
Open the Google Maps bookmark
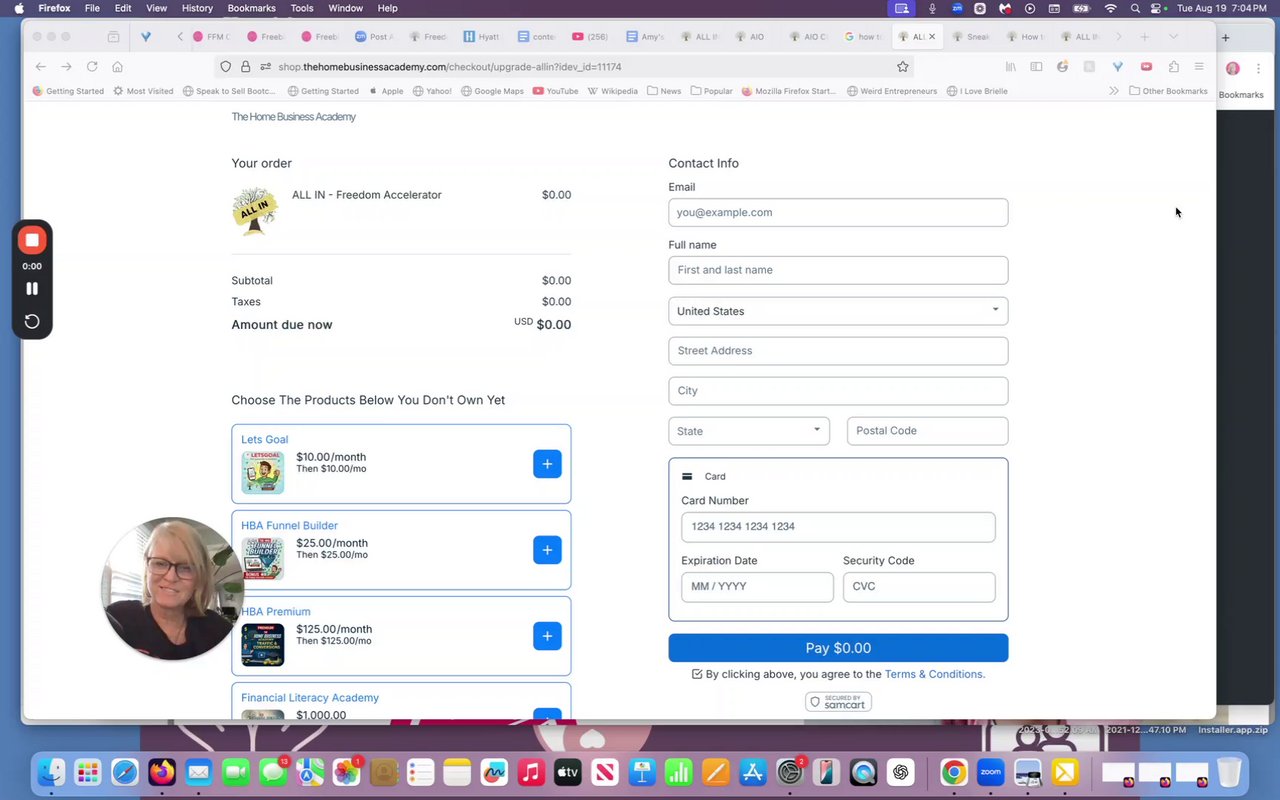pos(491,91)
